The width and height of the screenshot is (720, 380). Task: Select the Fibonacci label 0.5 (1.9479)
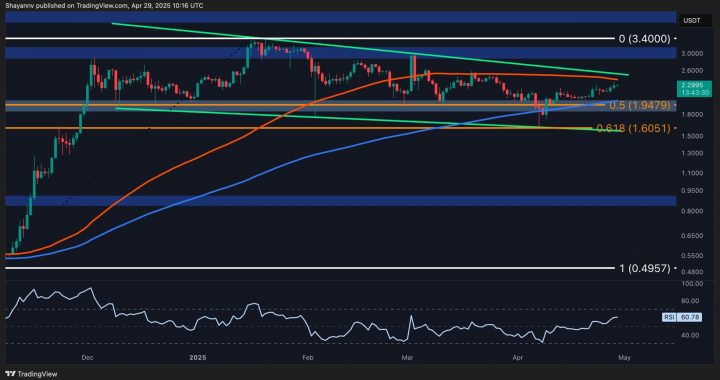641,105
